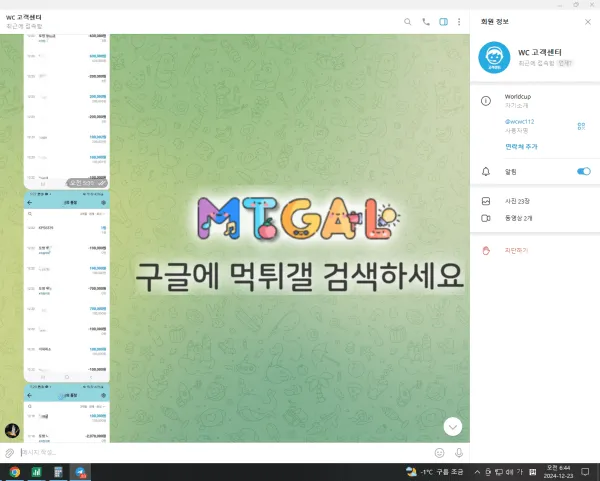Expand hidden system tray icons chevron
The width and height of the screenshot is (600, 481).
(477, 472)
